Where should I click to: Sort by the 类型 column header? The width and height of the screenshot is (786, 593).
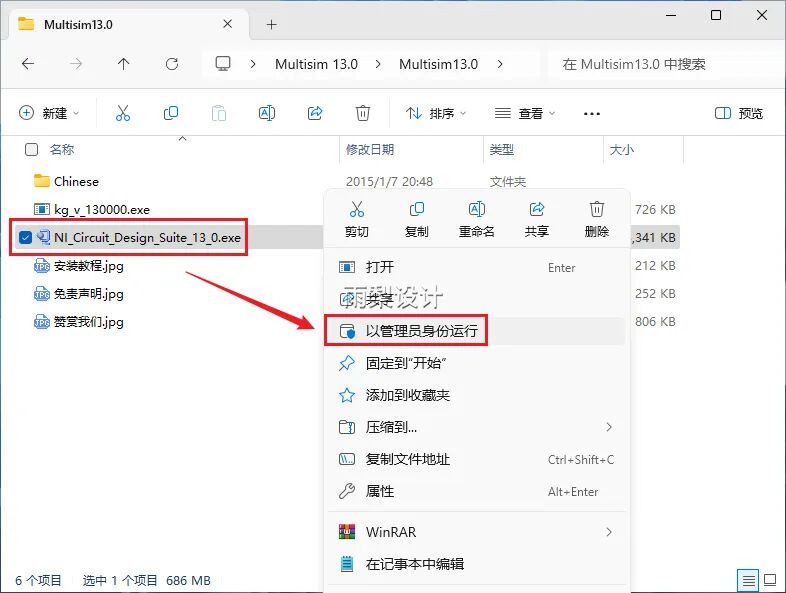501,149
